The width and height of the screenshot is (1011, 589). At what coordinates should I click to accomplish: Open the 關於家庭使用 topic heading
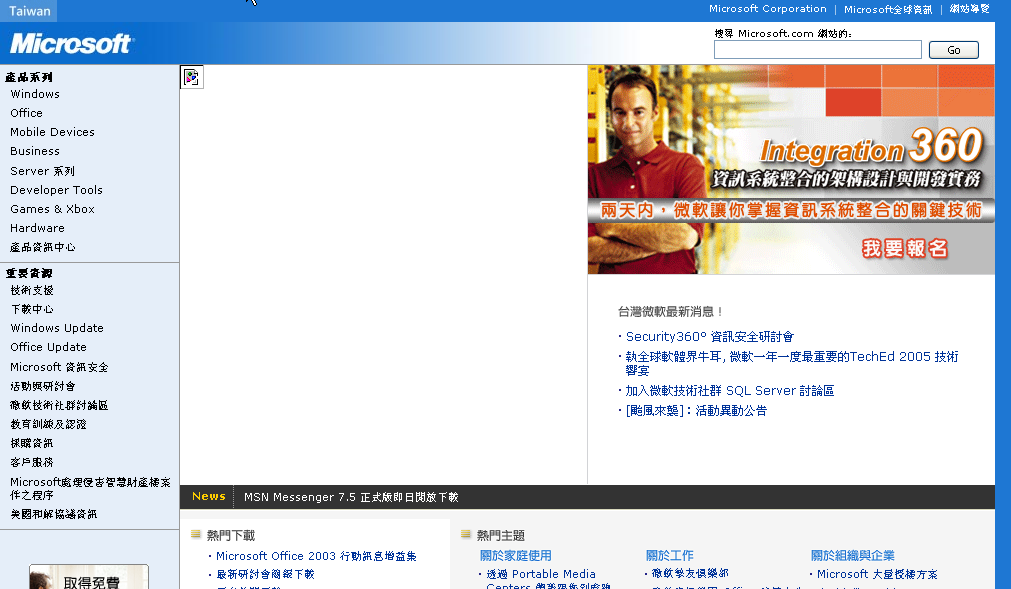click(x=515, y=555)
